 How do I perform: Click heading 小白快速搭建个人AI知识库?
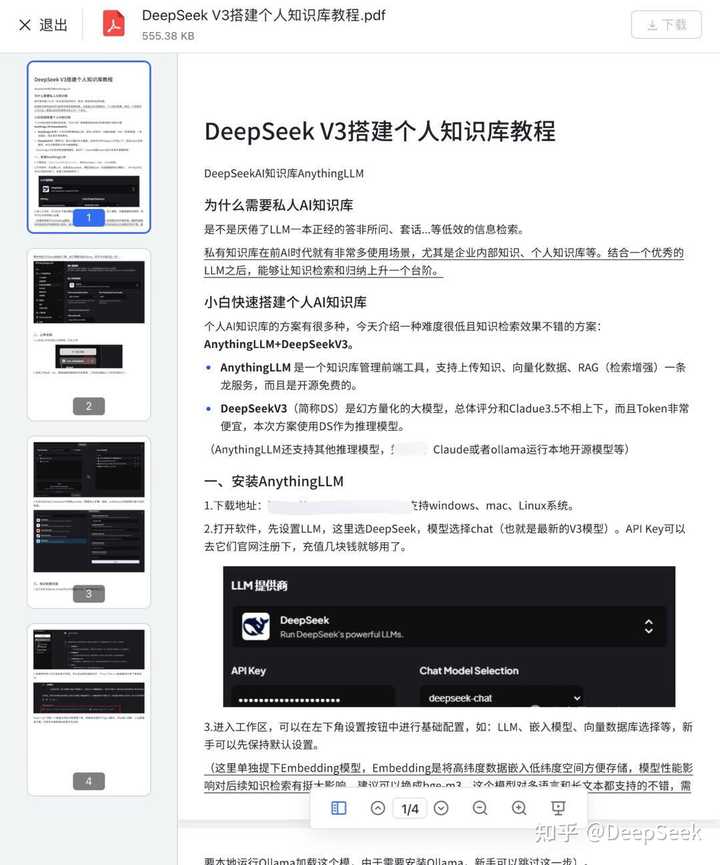tap(285, 302)
